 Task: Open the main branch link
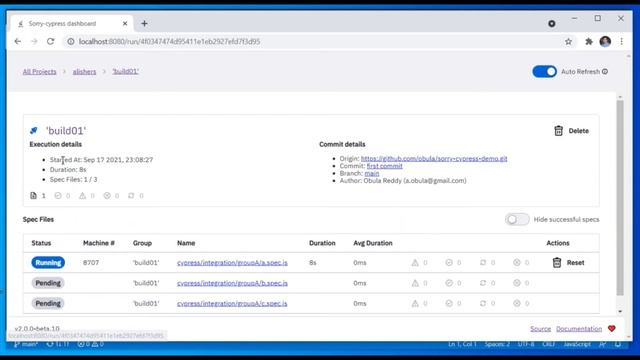(x=372, y=173)
